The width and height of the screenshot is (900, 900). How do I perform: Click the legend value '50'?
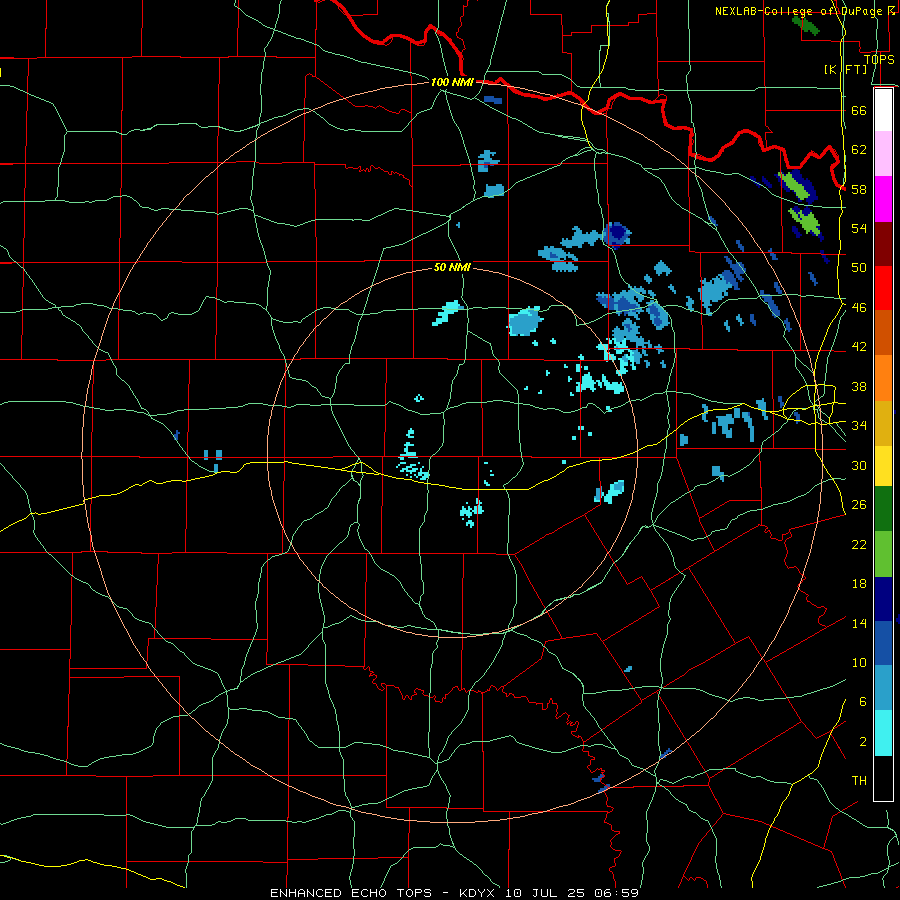click(859, 267)
